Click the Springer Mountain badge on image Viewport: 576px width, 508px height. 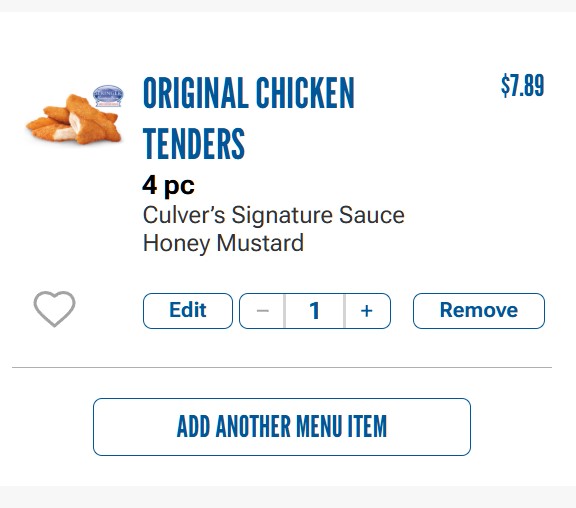108,96
